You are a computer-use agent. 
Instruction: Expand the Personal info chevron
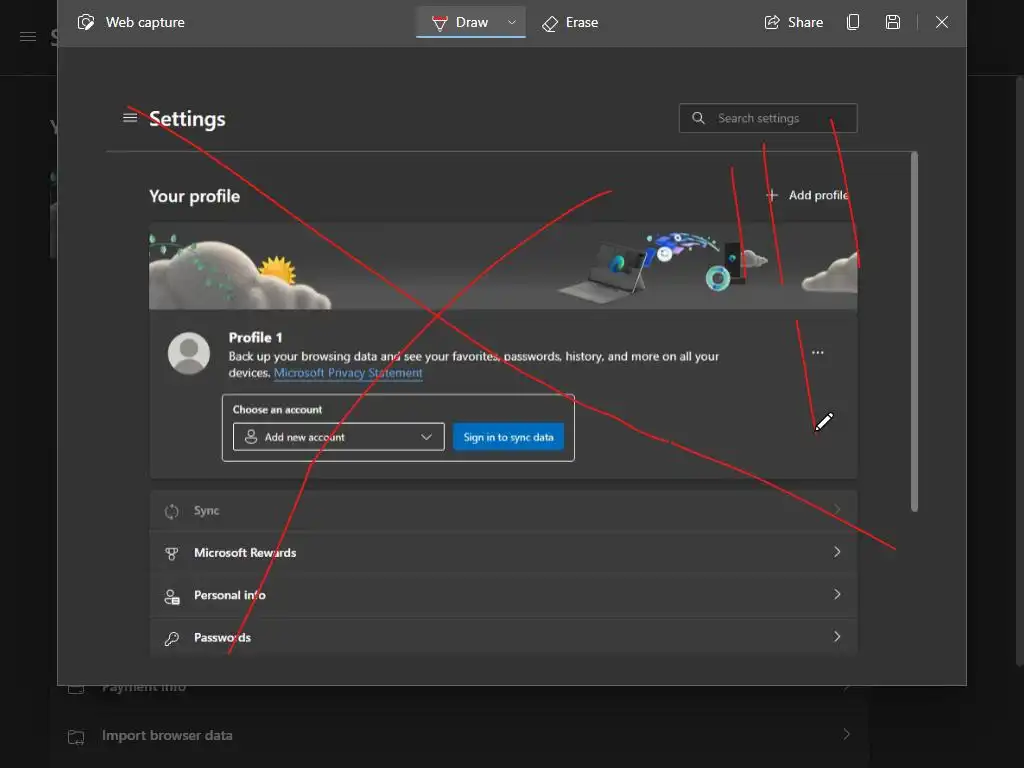pos(837,594)
